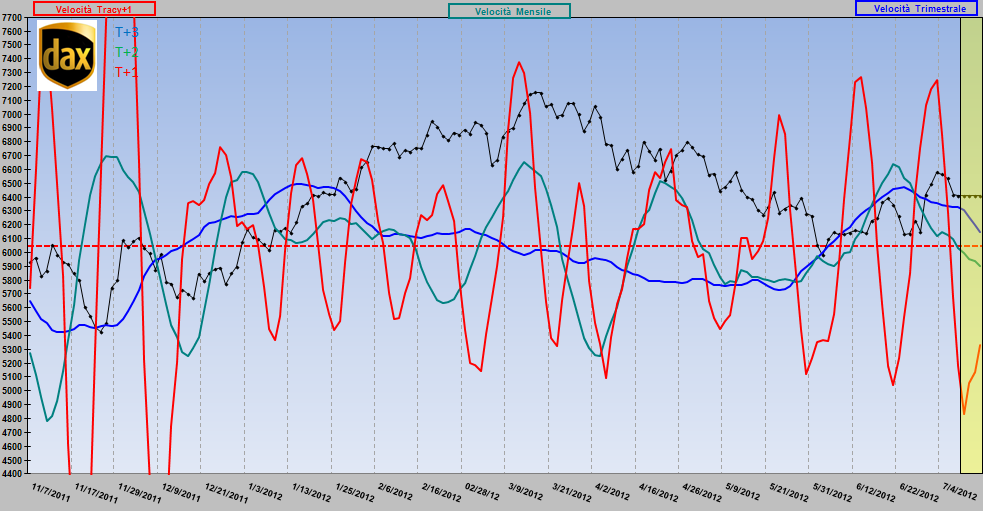
Task: Click the 7000 y-axis value
Action: coord(12,114)
